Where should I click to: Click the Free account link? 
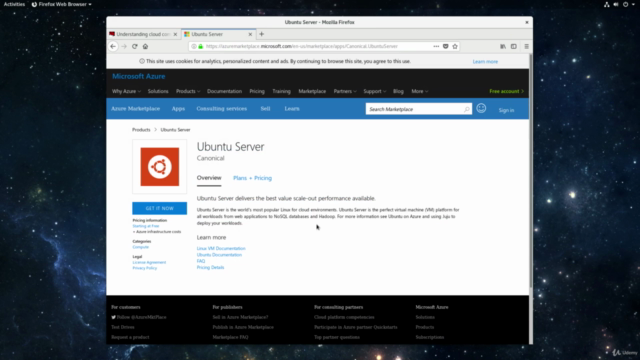point(506,91)
